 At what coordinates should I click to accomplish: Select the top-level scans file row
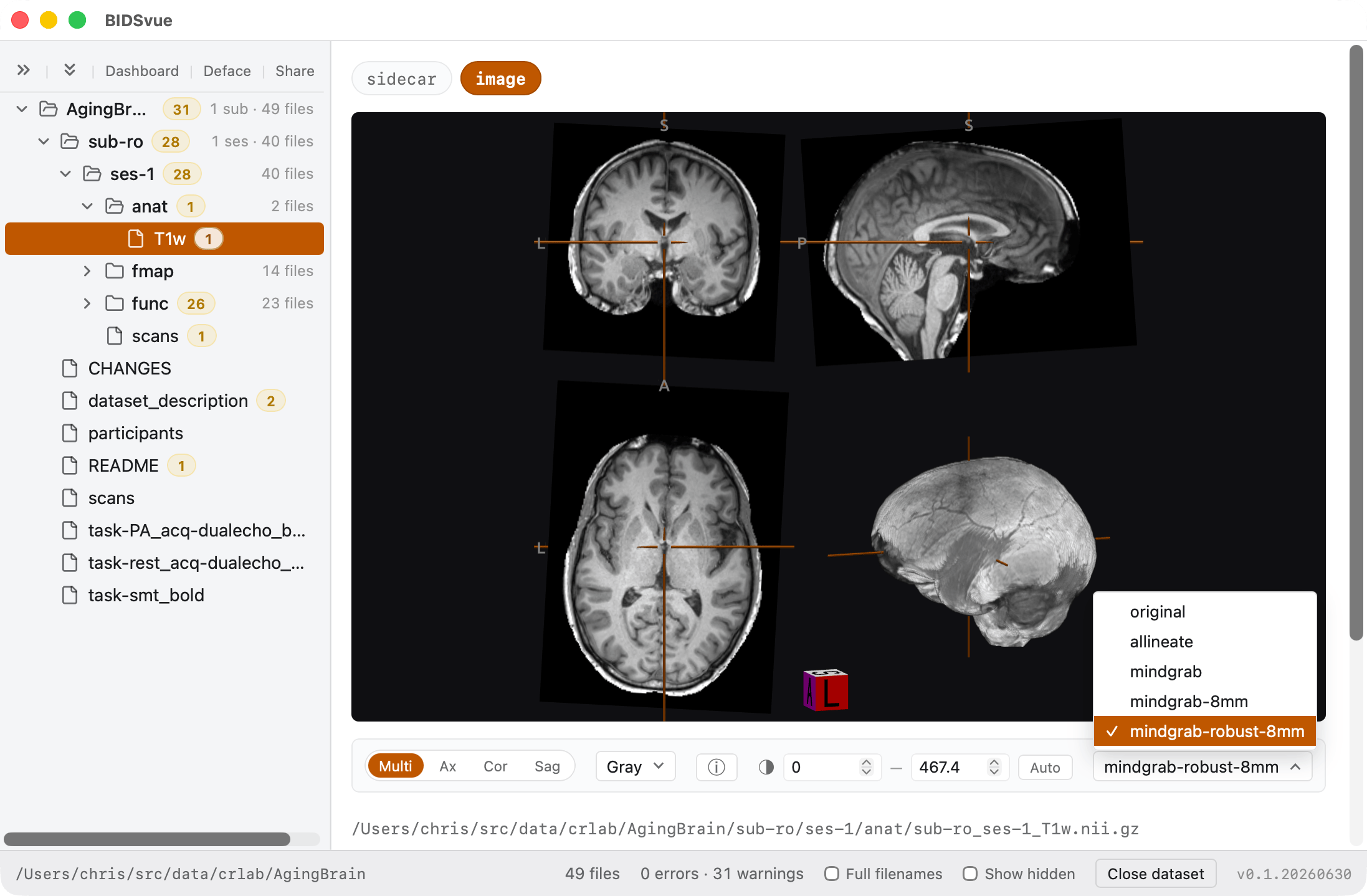tap(164, 498)
